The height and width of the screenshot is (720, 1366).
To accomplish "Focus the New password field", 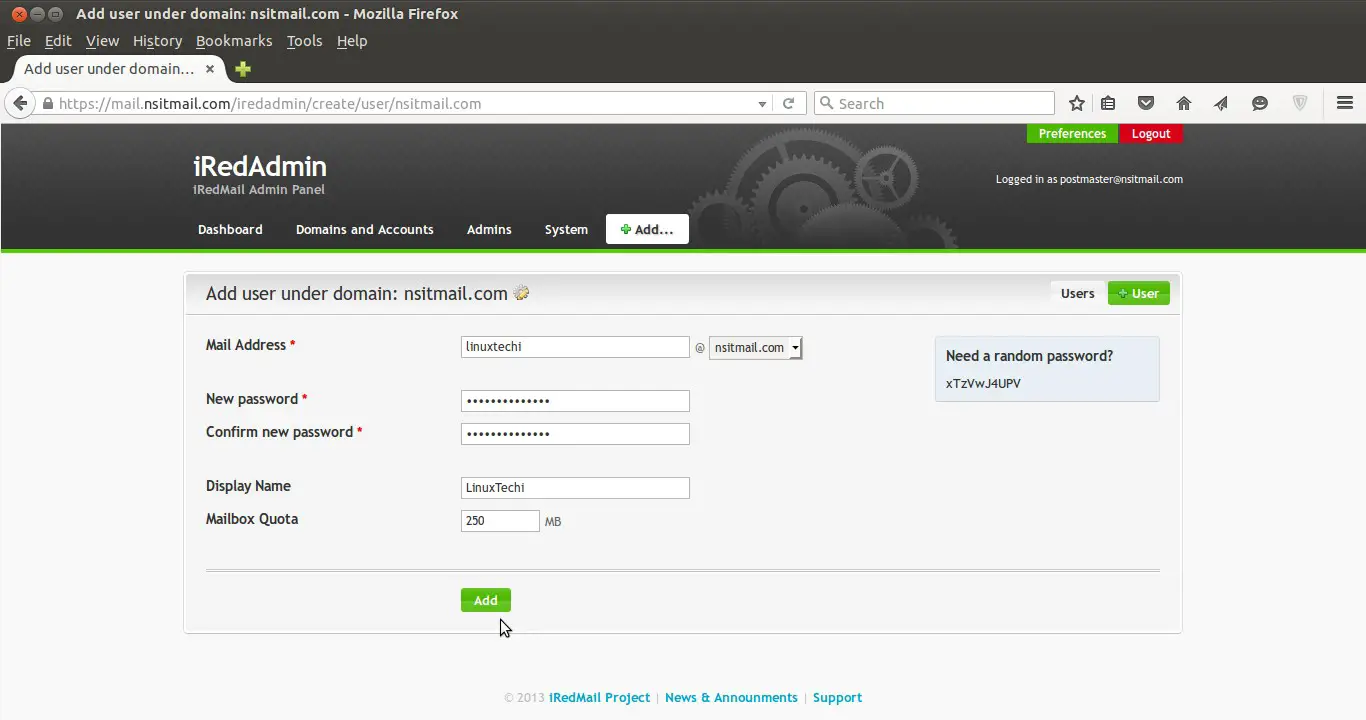I will [575, 401].
